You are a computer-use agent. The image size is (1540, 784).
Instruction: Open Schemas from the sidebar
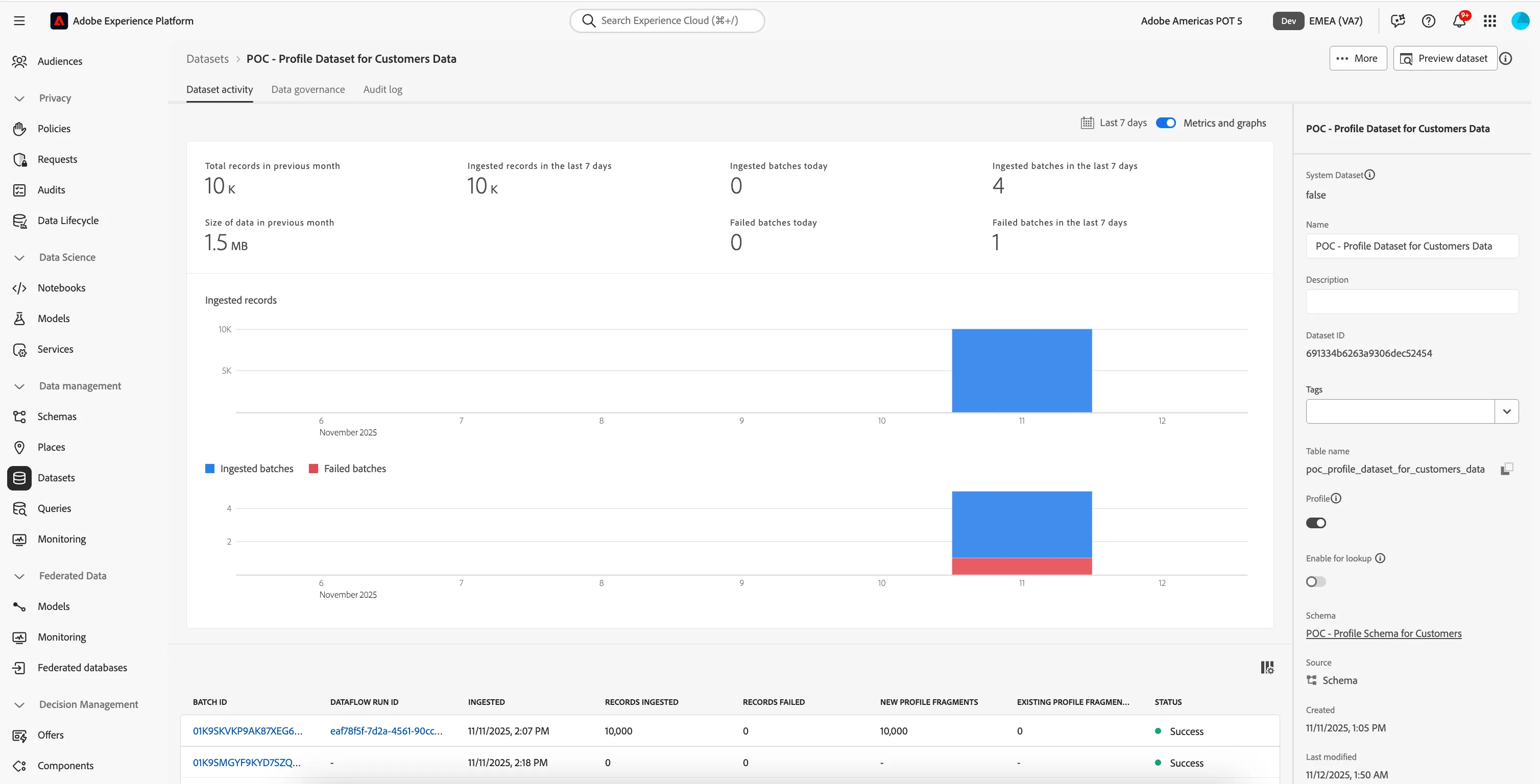point(57,416)
